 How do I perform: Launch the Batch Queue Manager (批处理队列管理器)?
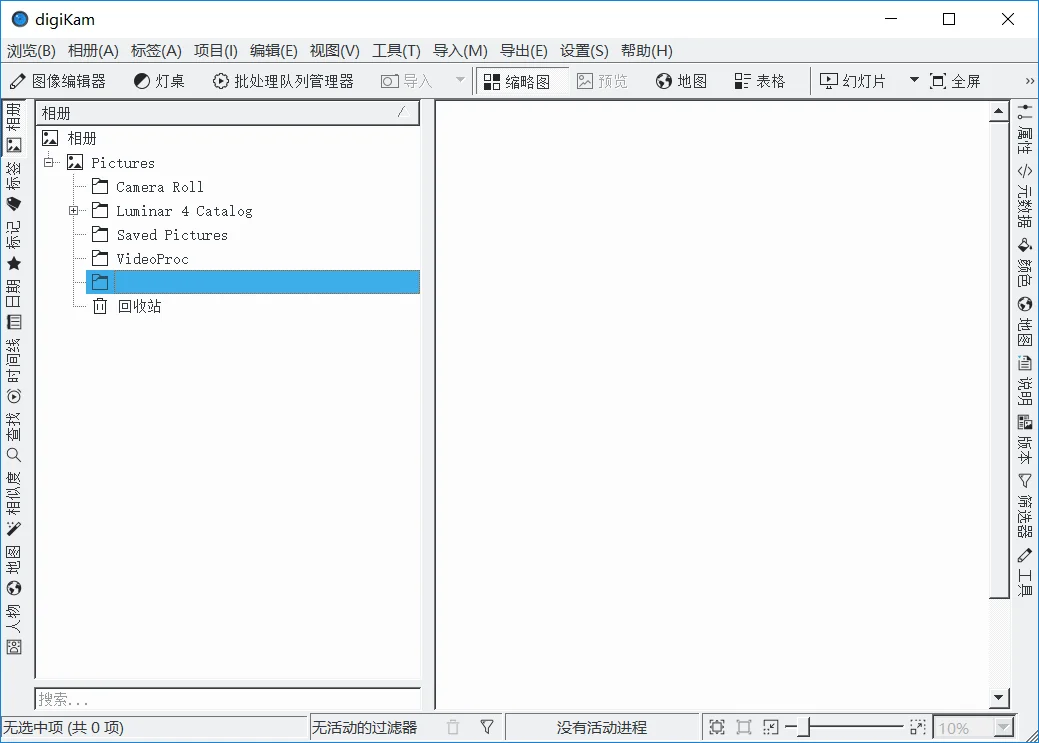tap(282, 80)
